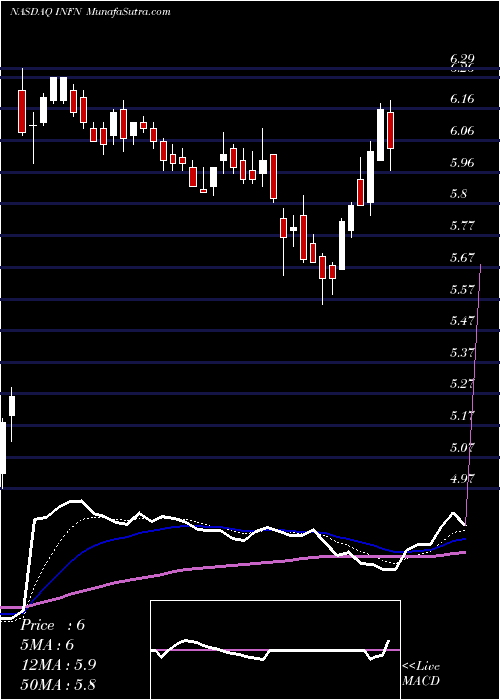This screenshot has height=700, width=500.
Task: Click the 5.07 price axis label
Action: pos(462,448)
